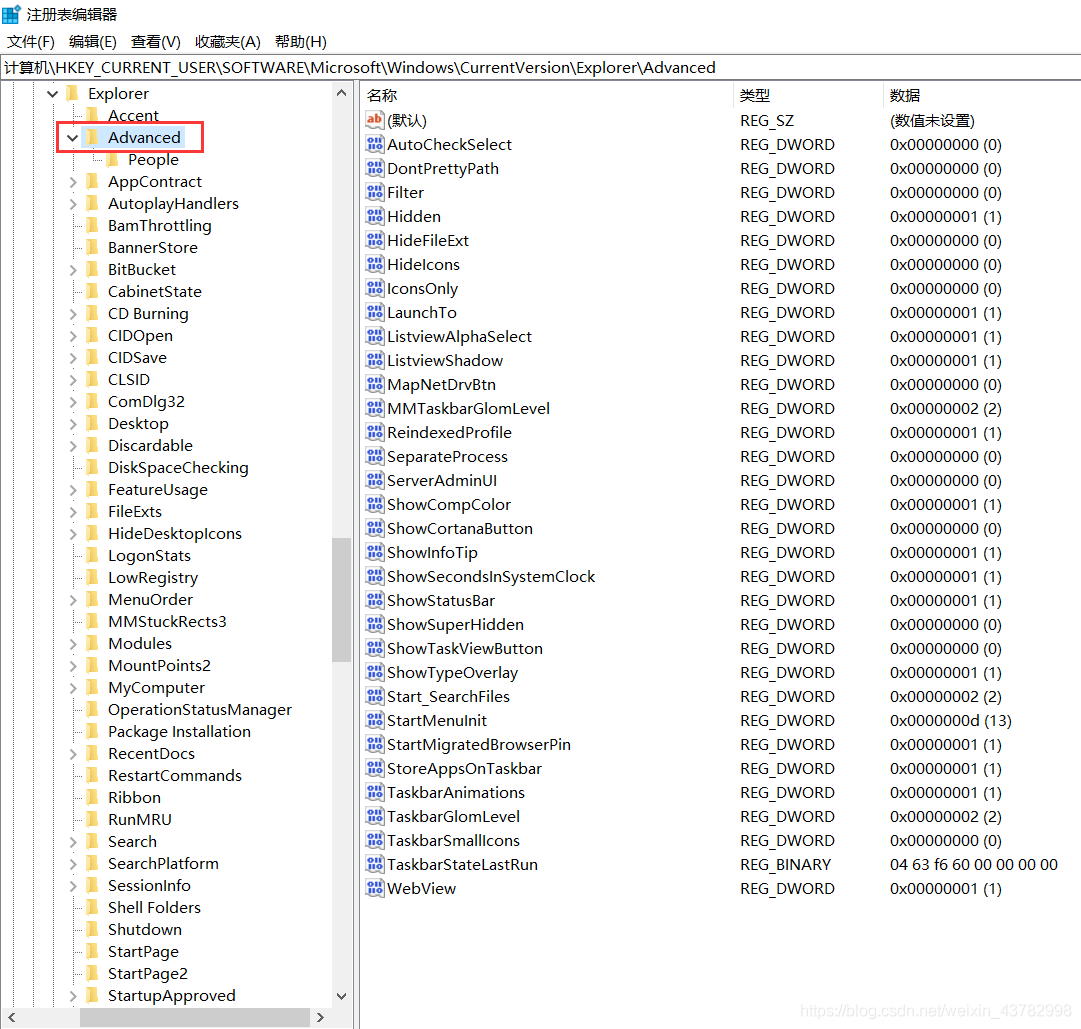The height and width of the screenshot is (1029, 1081).
Task: Click the TaskbarStateLastRun binary icon
Action: pos(374,864)
